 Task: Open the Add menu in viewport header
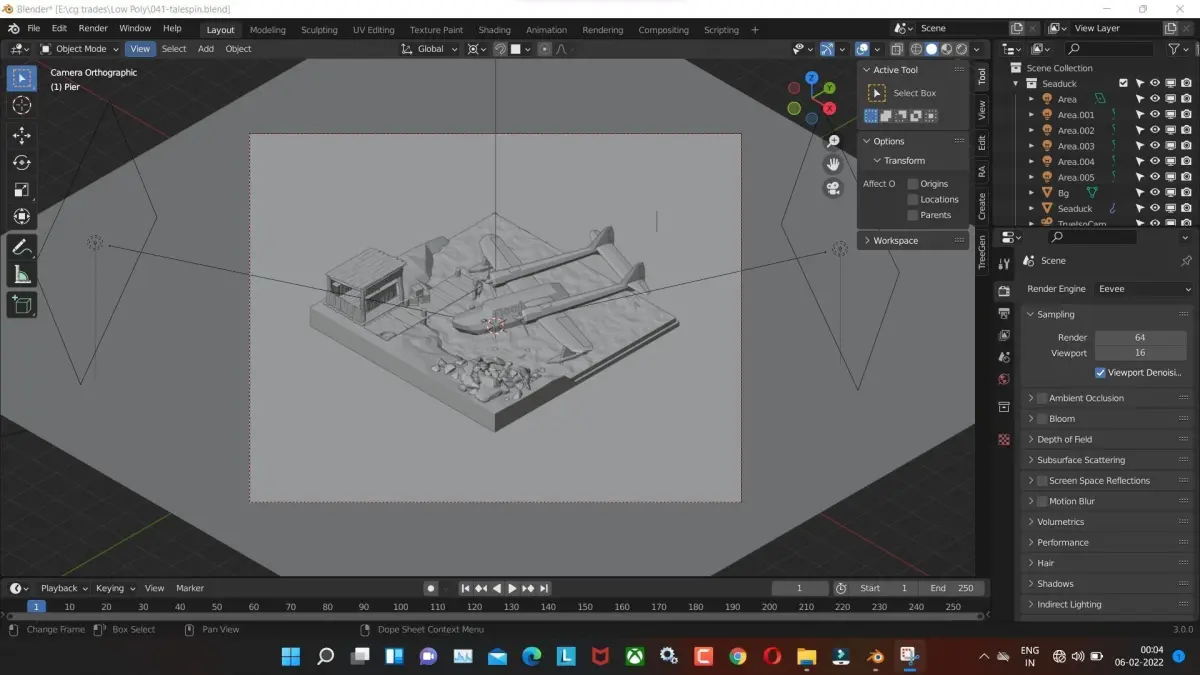coord(206,49)
